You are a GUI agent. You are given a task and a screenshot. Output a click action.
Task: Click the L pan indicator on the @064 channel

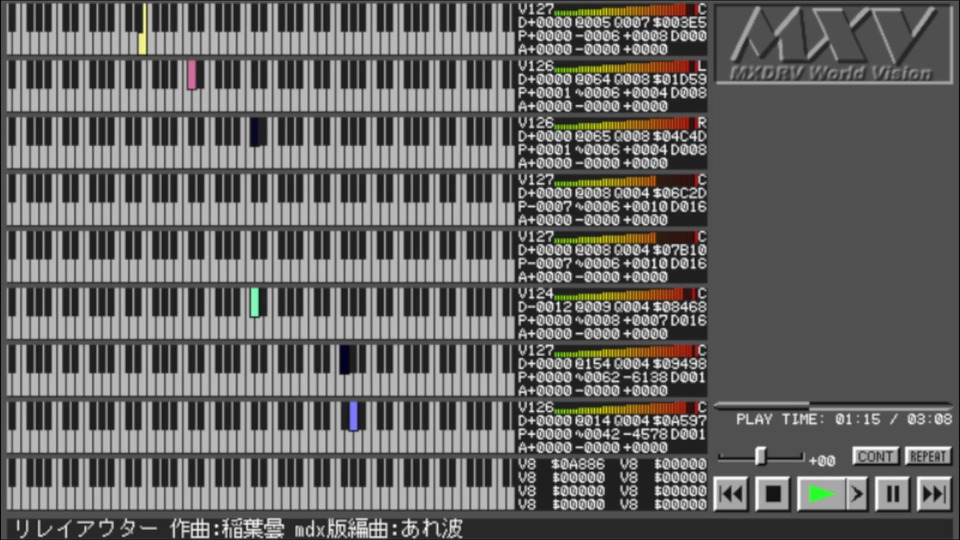tap(702, 66)
